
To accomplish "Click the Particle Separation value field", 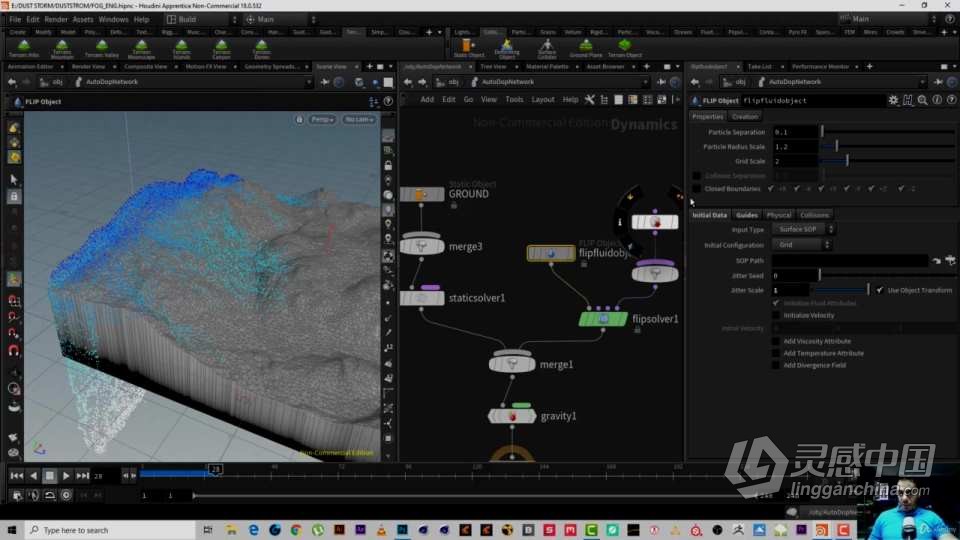I will [x=795, y=132].
